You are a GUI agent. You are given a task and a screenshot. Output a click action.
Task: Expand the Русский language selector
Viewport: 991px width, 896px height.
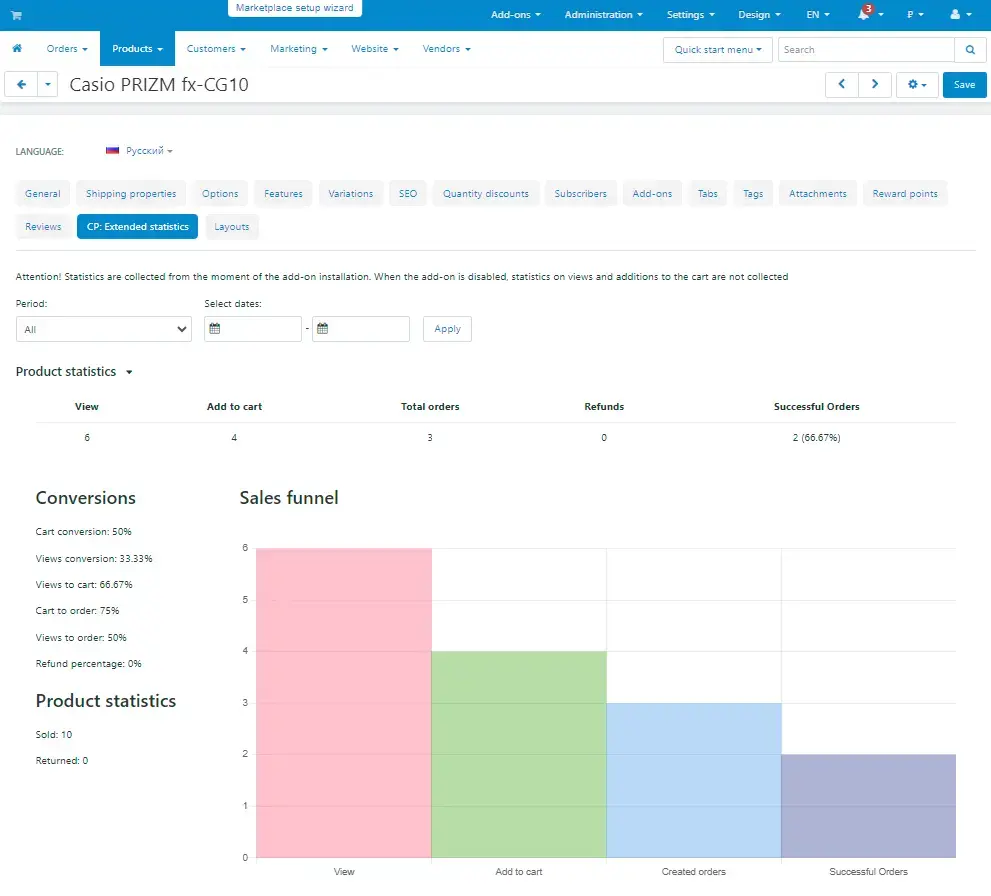pyautogui.click(x=140, y=151)
